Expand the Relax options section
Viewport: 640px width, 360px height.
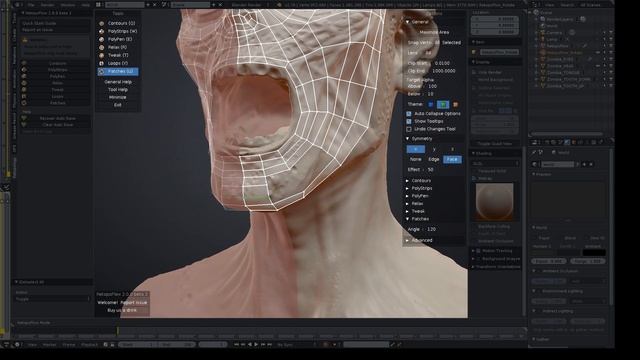click(x=407, y=203)
